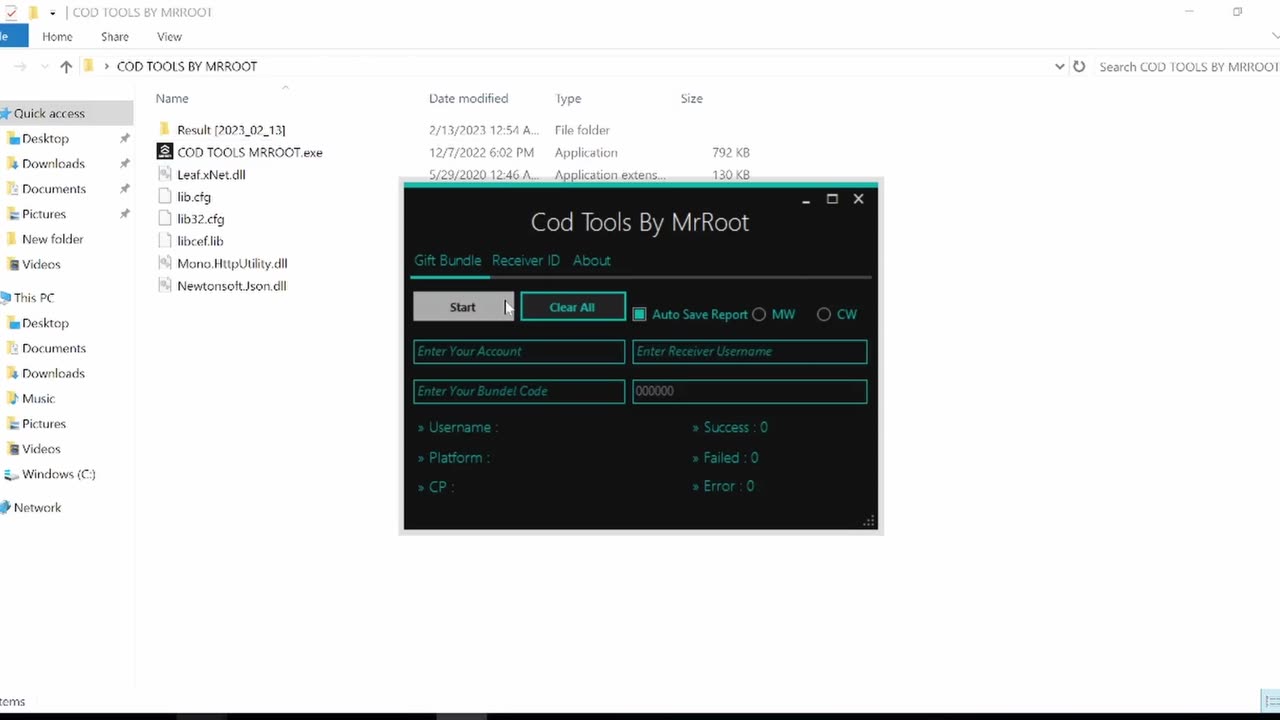Select the Result [2023_02_13] folder icon
1280x720 pixels.
coord(165,130)
